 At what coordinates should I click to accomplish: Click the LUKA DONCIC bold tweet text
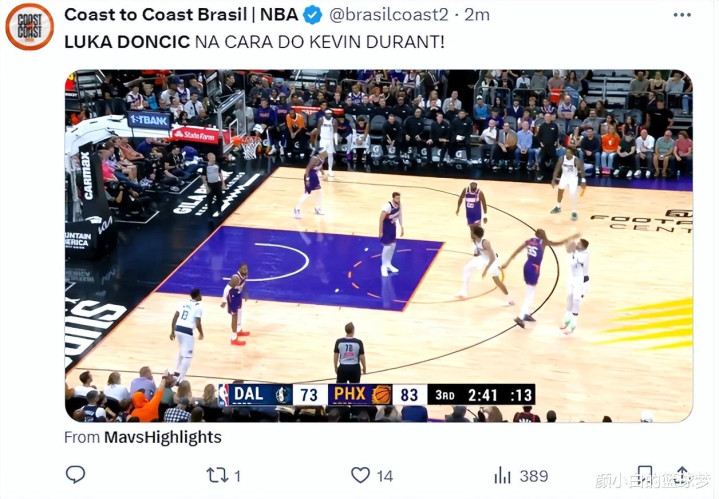click(127, 42)
